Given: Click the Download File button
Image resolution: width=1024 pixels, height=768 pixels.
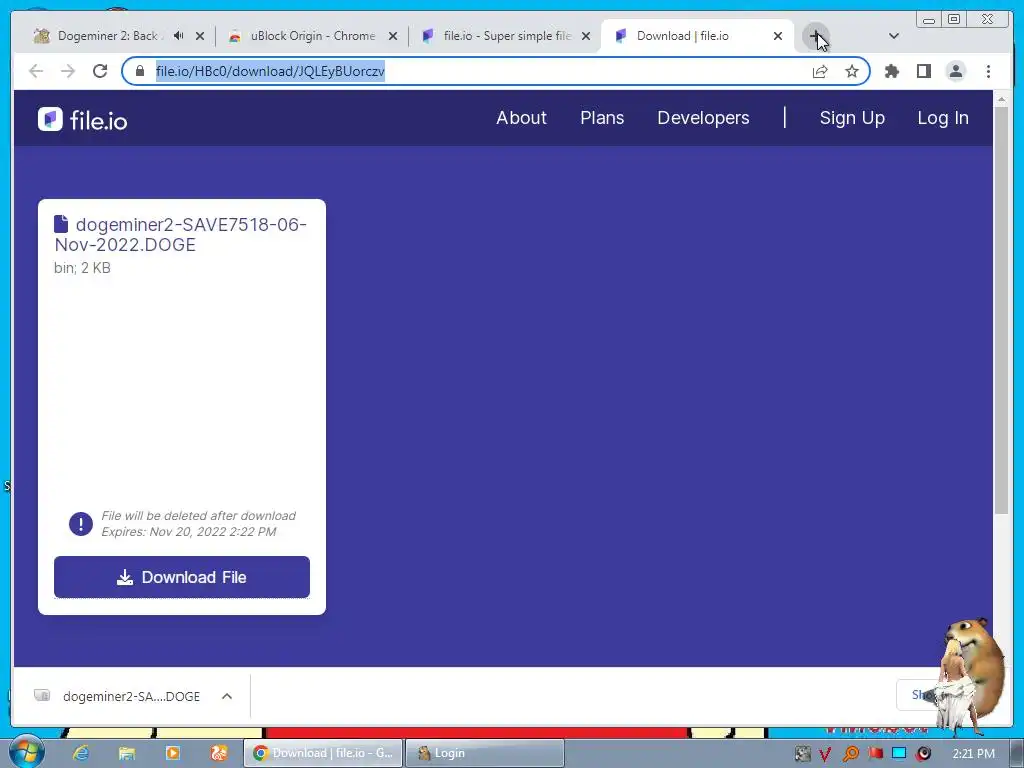Looking at the screenshot, I should pos(182,577).
